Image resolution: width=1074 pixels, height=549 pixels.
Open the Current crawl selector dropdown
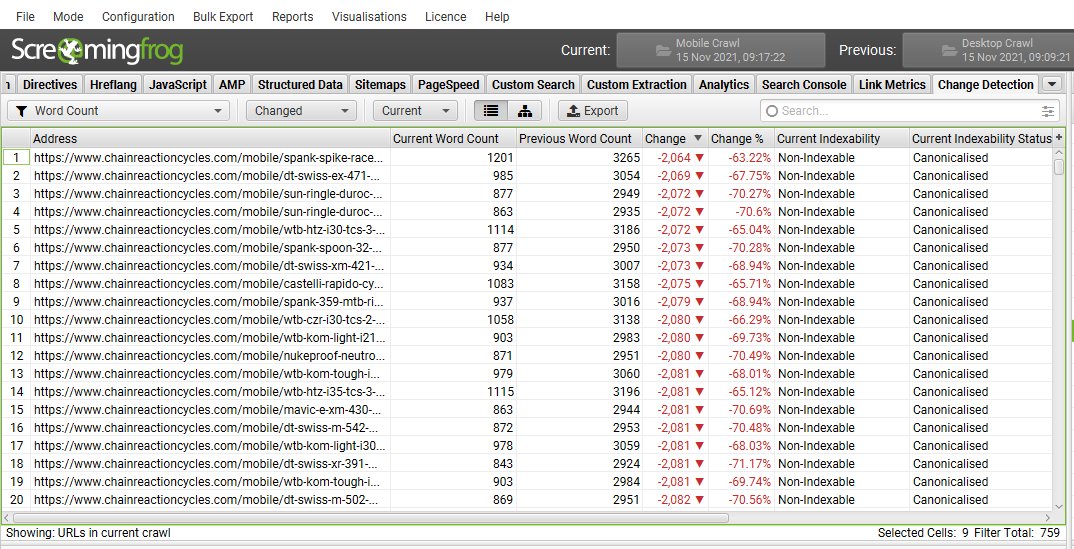(x=415, y=110)
